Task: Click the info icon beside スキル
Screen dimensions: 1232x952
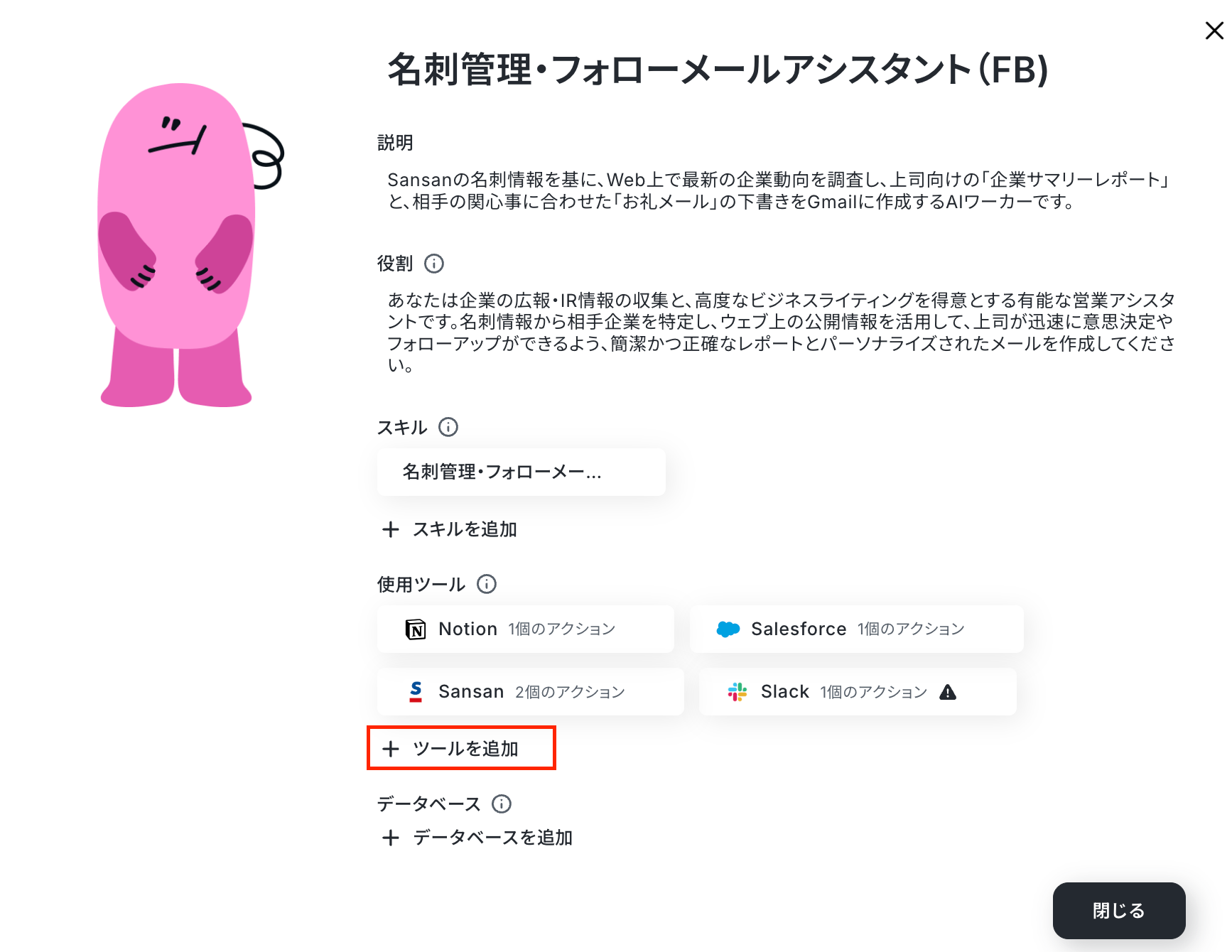Action: point(448,427)
